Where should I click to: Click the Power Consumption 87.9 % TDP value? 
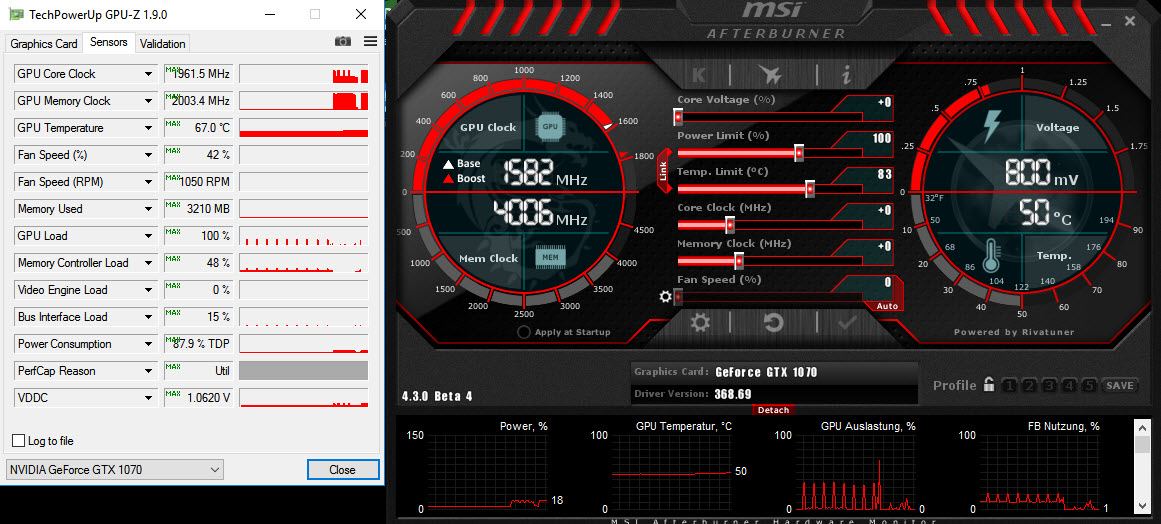tap(198, 344)
